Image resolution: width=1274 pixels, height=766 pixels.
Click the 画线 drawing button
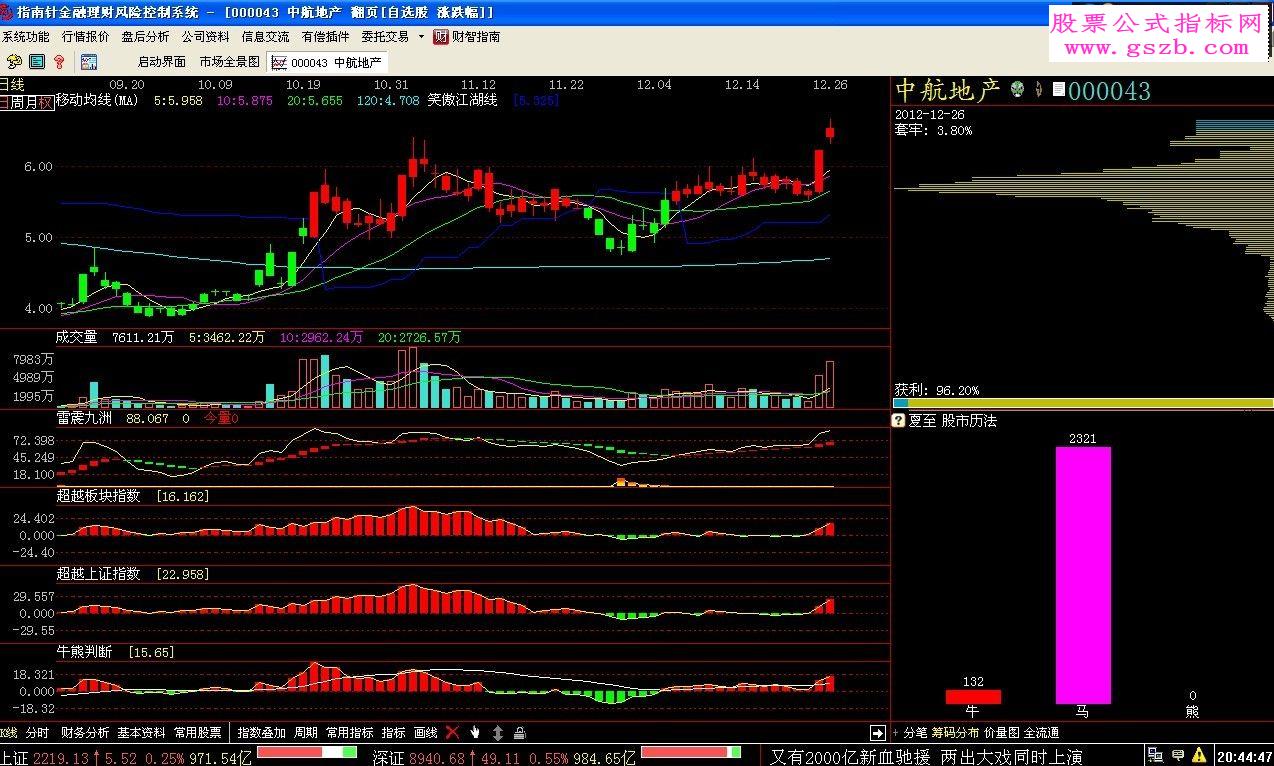point(426,733)
